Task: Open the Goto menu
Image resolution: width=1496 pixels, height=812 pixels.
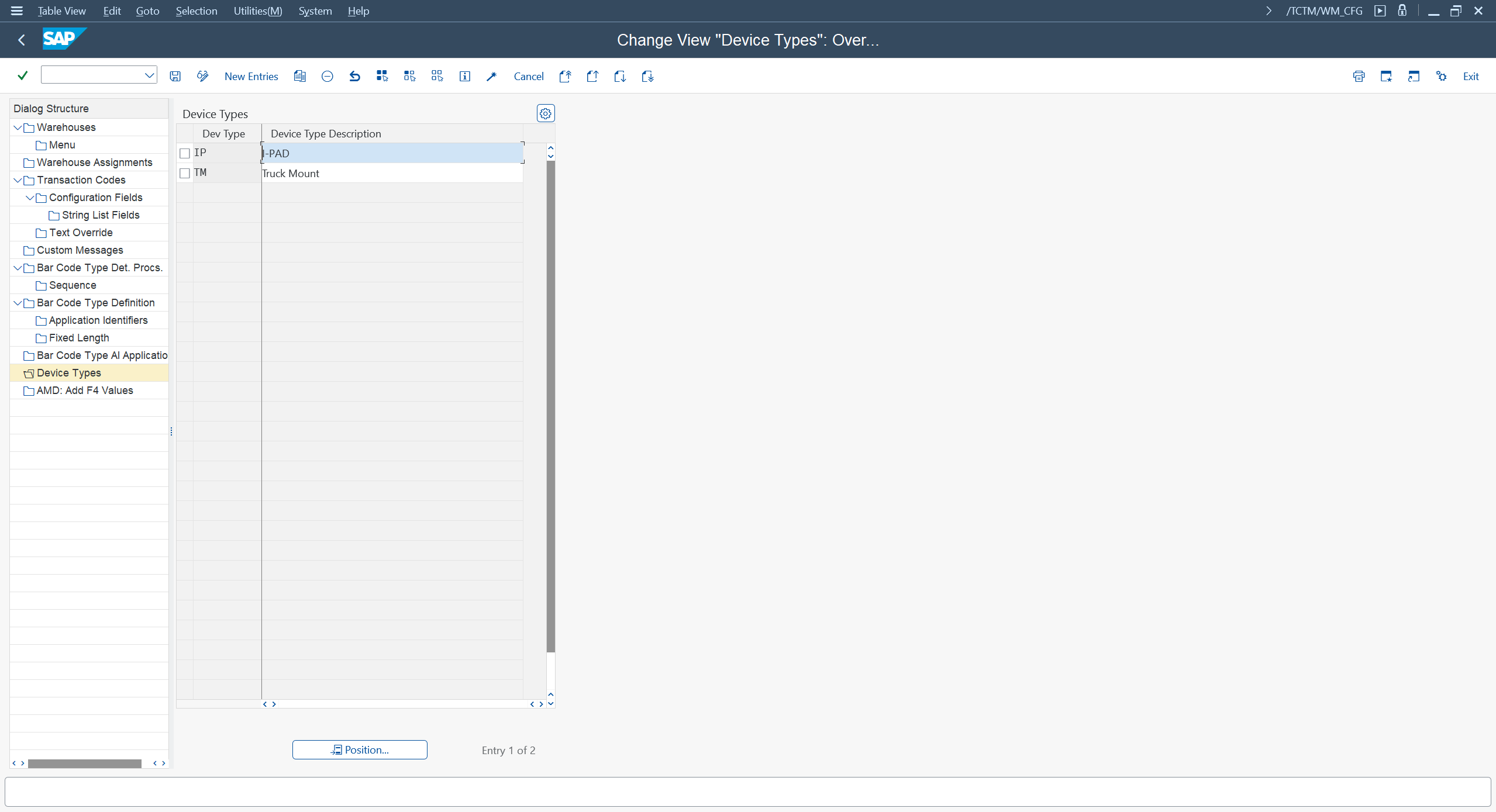Action: point(147,11)
